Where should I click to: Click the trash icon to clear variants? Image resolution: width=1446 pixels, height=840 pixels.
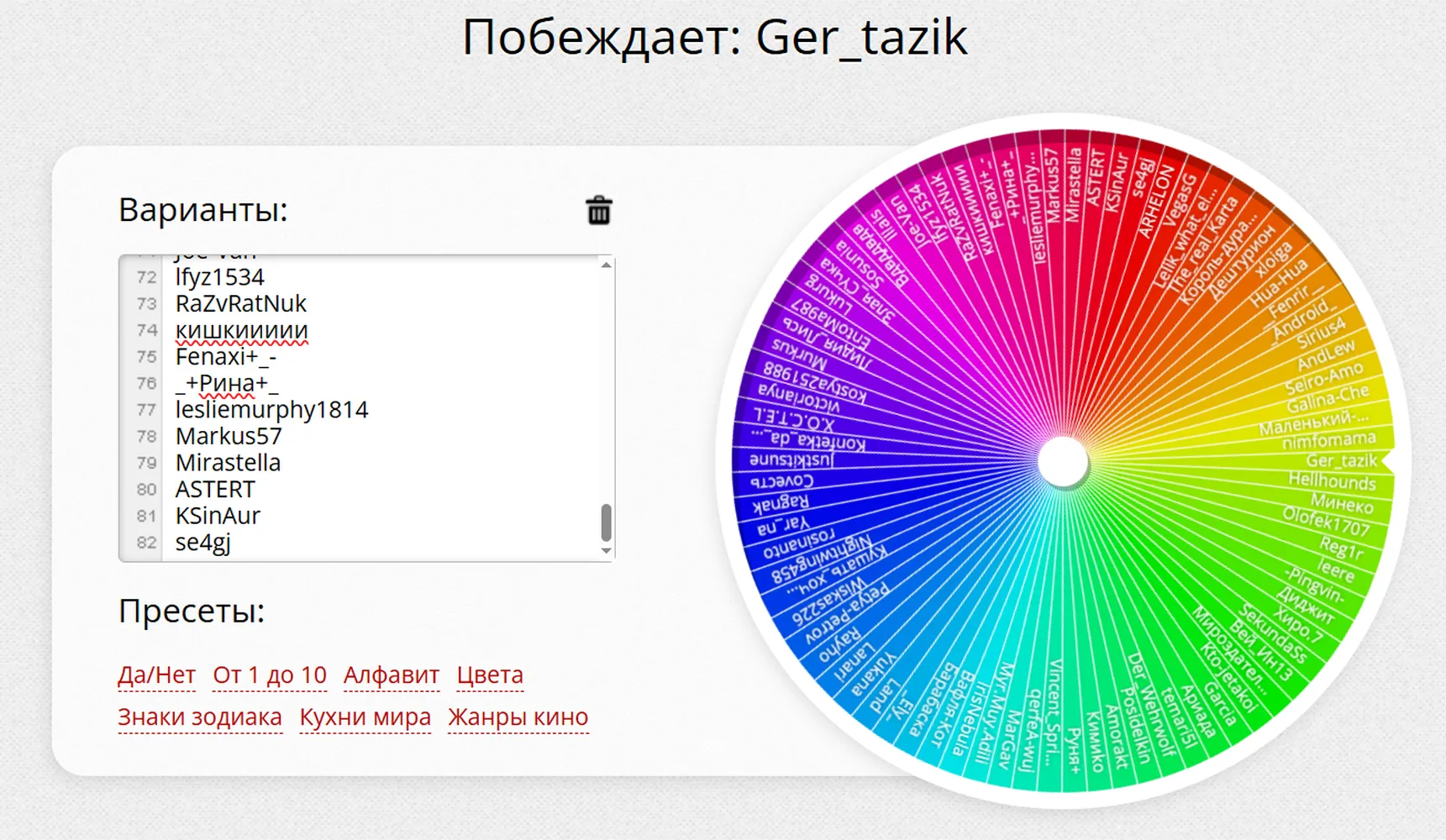pyautogui.click(x=598, y=210)
